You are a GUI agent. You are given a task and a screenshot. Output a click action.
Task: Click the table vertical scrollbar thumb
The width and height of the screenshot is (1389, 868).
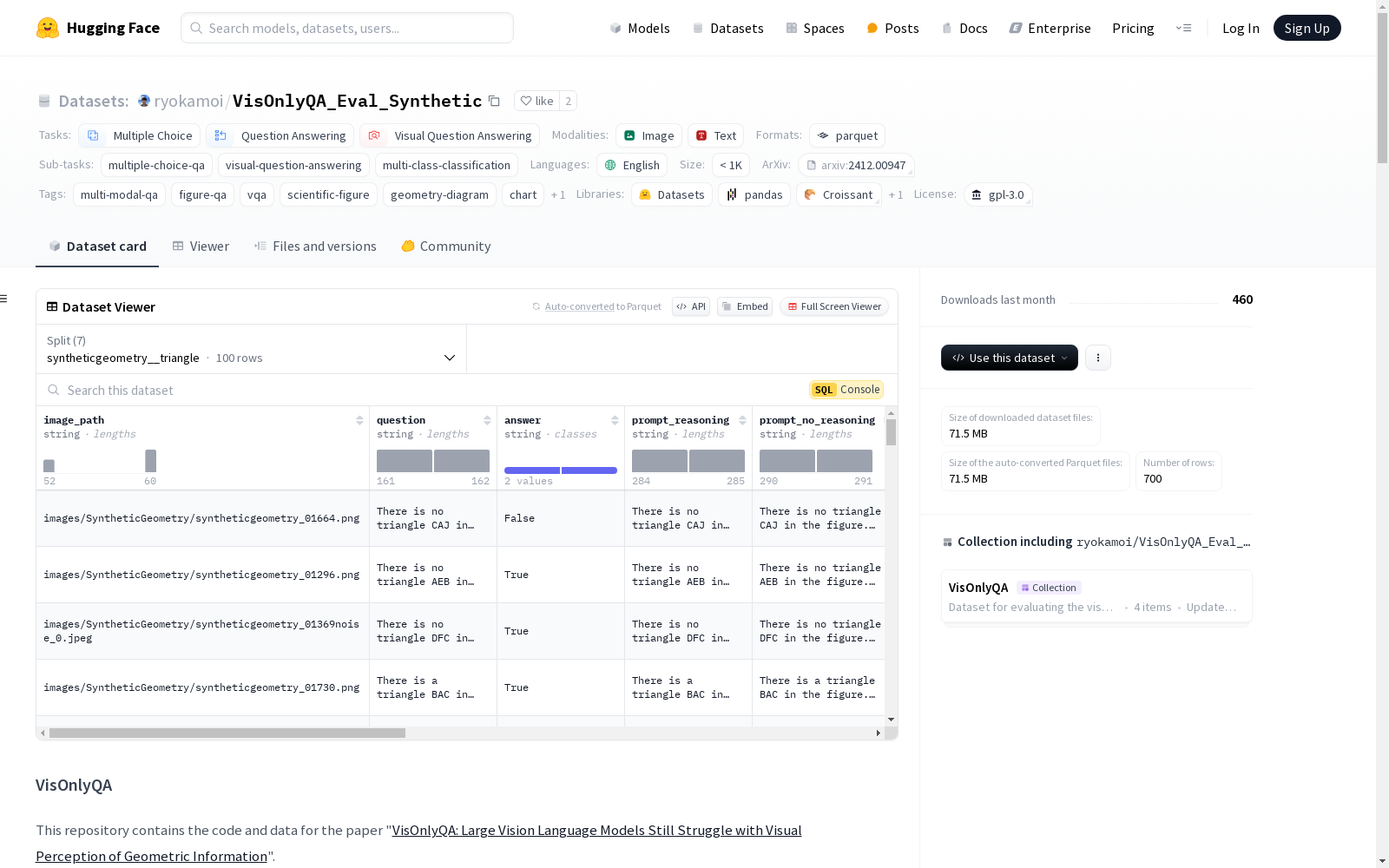point(891,431)
